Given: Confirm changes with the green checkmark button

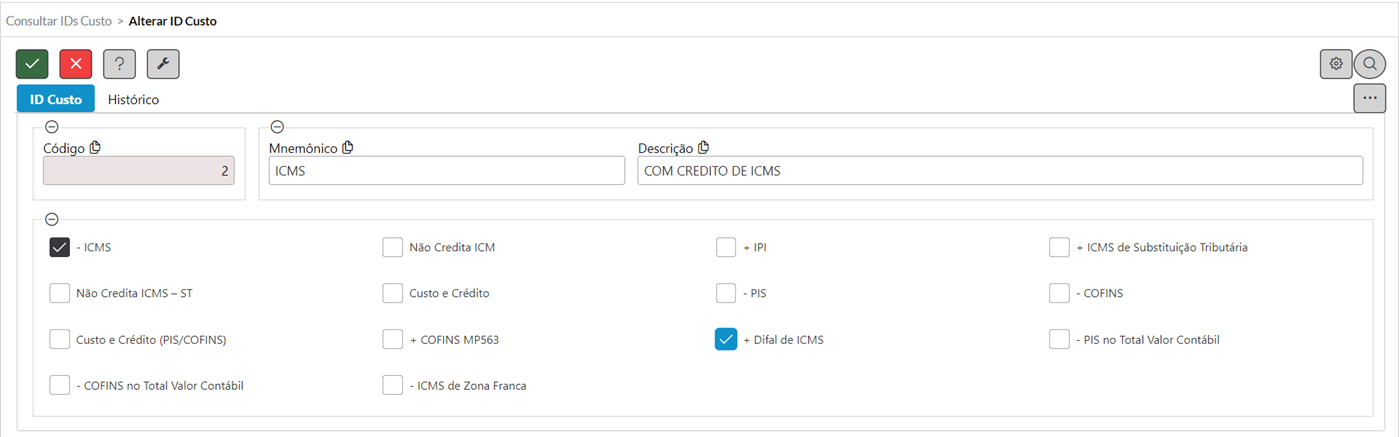Looking at the screenshot, I should [x=32, y=64].
